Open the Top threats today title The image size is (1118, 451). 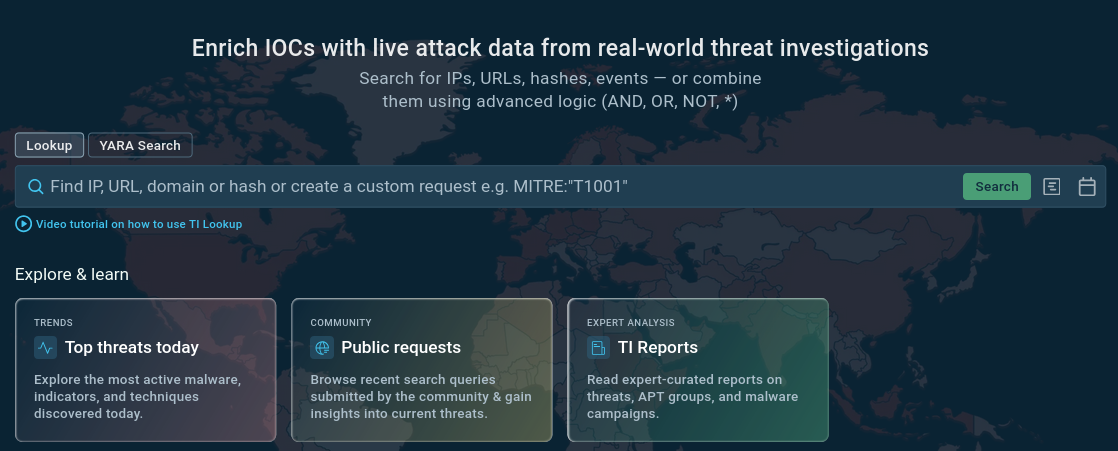coord(132,348)
